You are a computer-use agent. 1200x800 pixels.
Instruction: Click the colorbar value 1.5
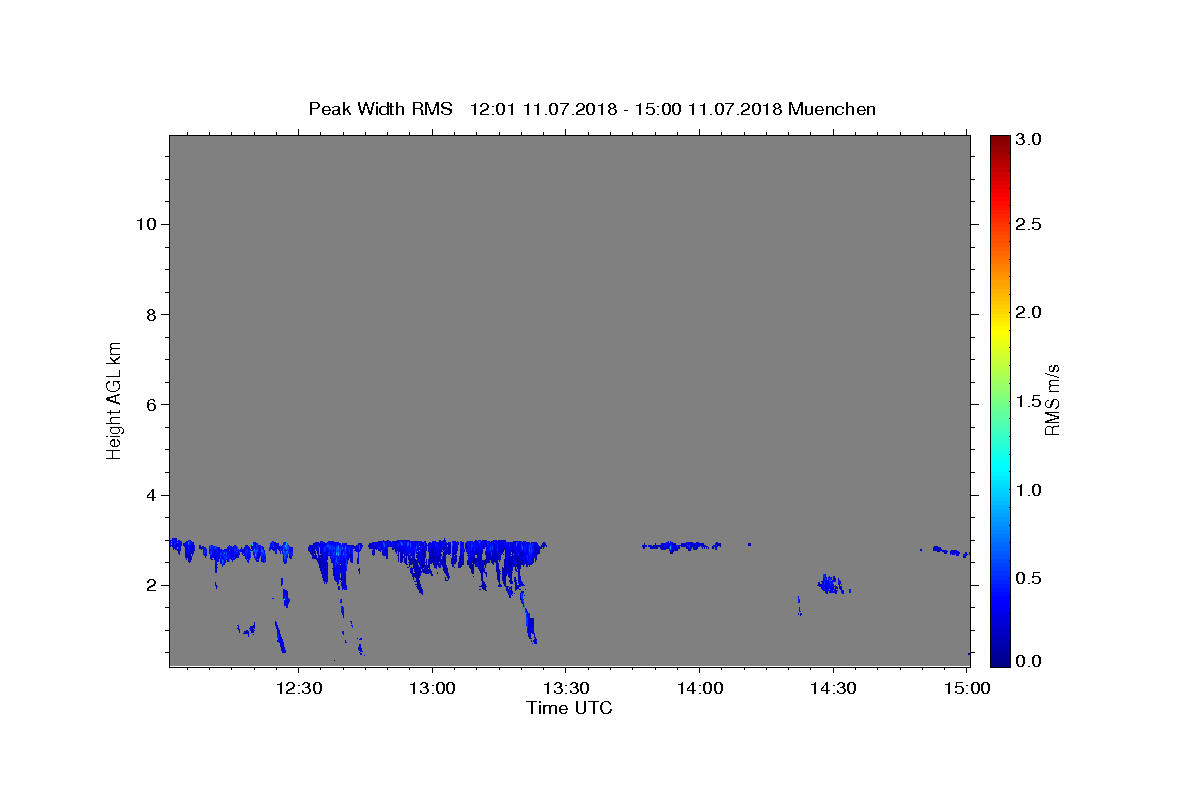point(1028,401)
